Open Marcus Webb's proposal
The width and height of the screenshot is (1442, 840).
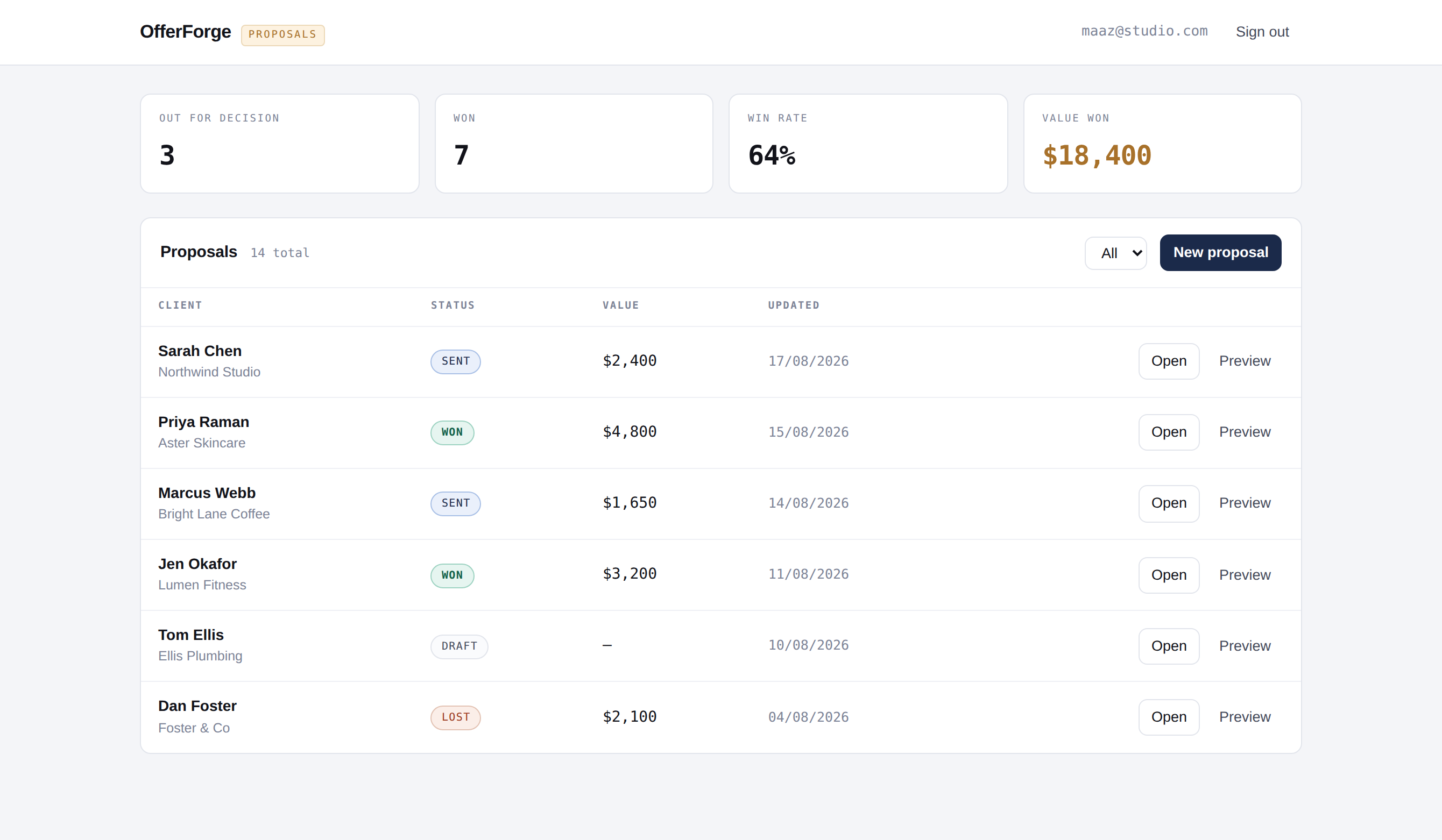click(x=1169, y=503)
